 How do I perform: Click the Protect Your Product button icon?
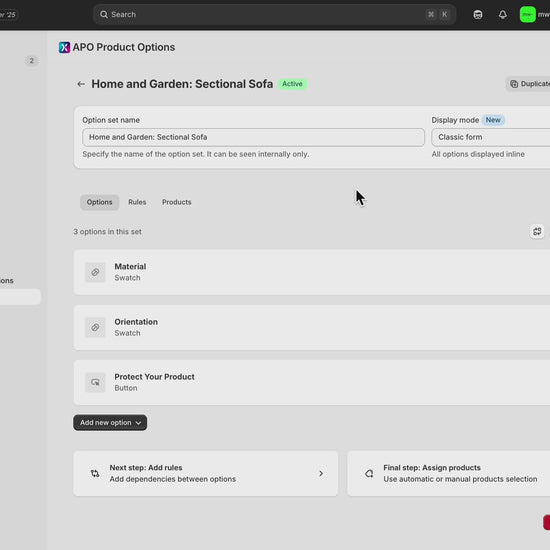point(95,382)
